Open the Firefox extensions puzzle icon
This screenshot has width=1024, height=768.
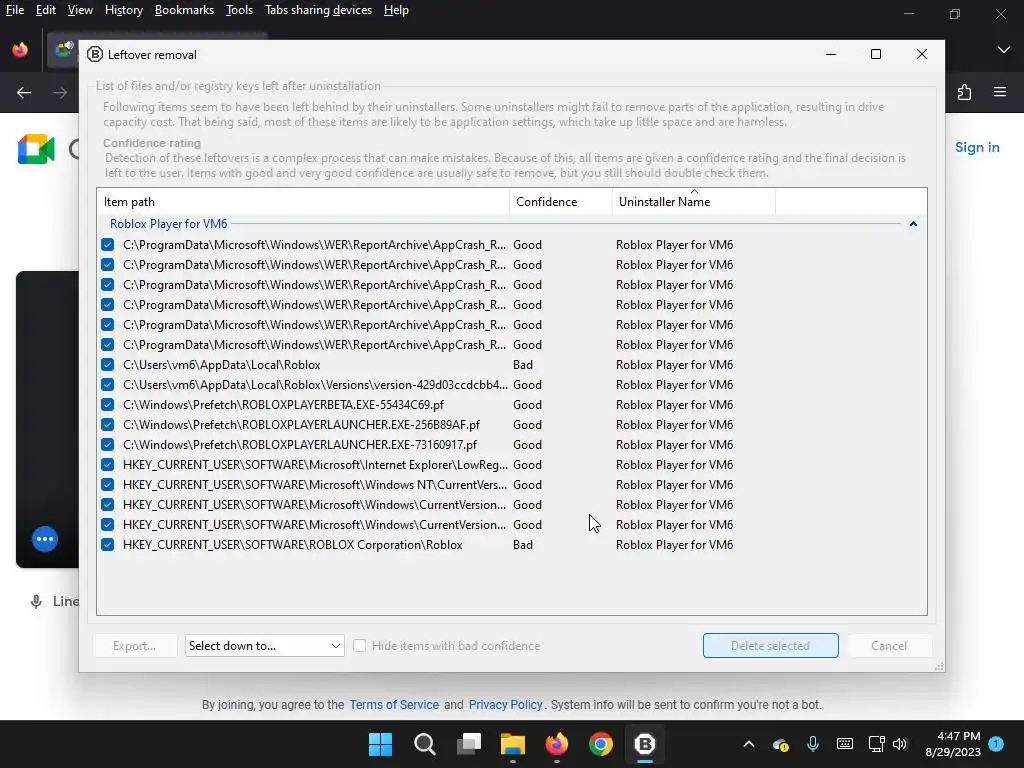pyautogui.click(x=965, y=92)
